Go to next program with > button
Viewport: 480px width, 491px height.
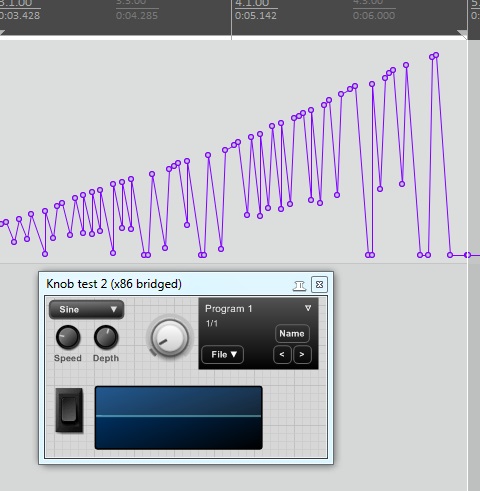pyautogui.click(x=302, y=354)
